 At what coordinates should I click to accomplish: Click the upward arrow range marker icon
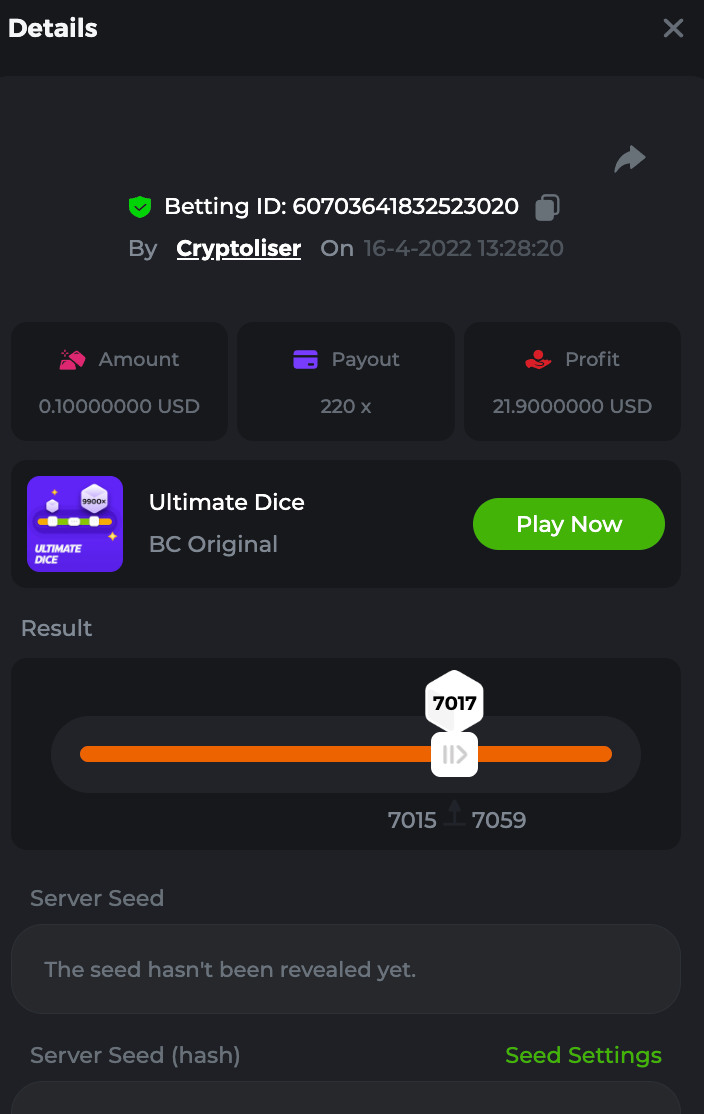455,813
